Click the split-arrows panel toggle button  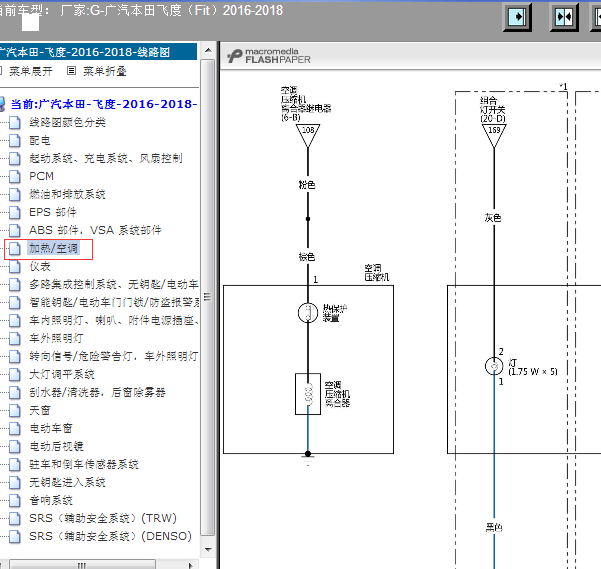click(564, 17)
